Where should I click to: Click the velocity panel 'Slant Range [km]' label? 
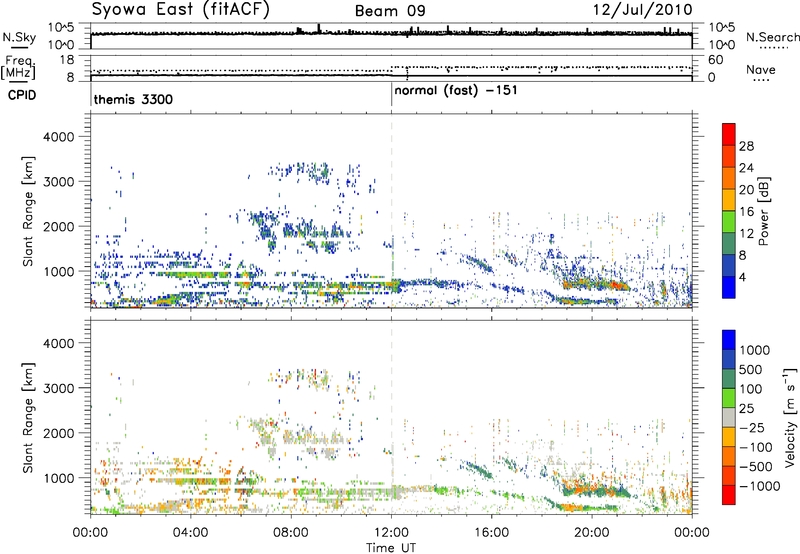tap(28, 418)
